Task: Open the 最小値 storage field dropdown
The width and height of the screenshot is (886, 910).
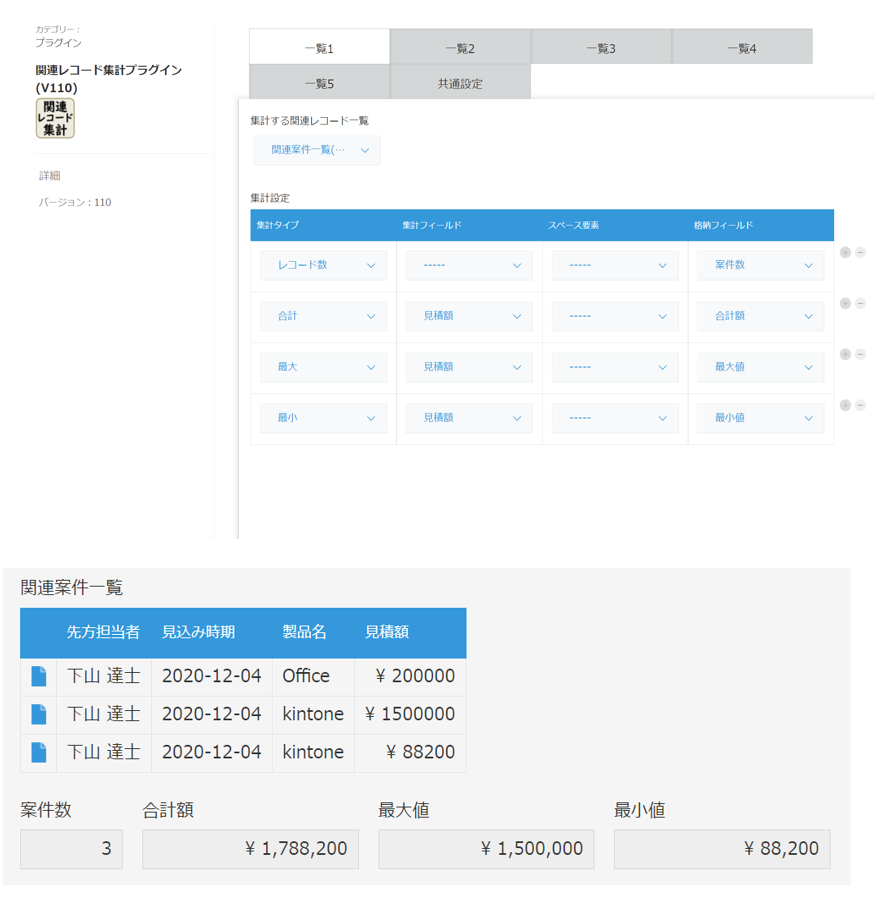Action: (x=760, y=418)
